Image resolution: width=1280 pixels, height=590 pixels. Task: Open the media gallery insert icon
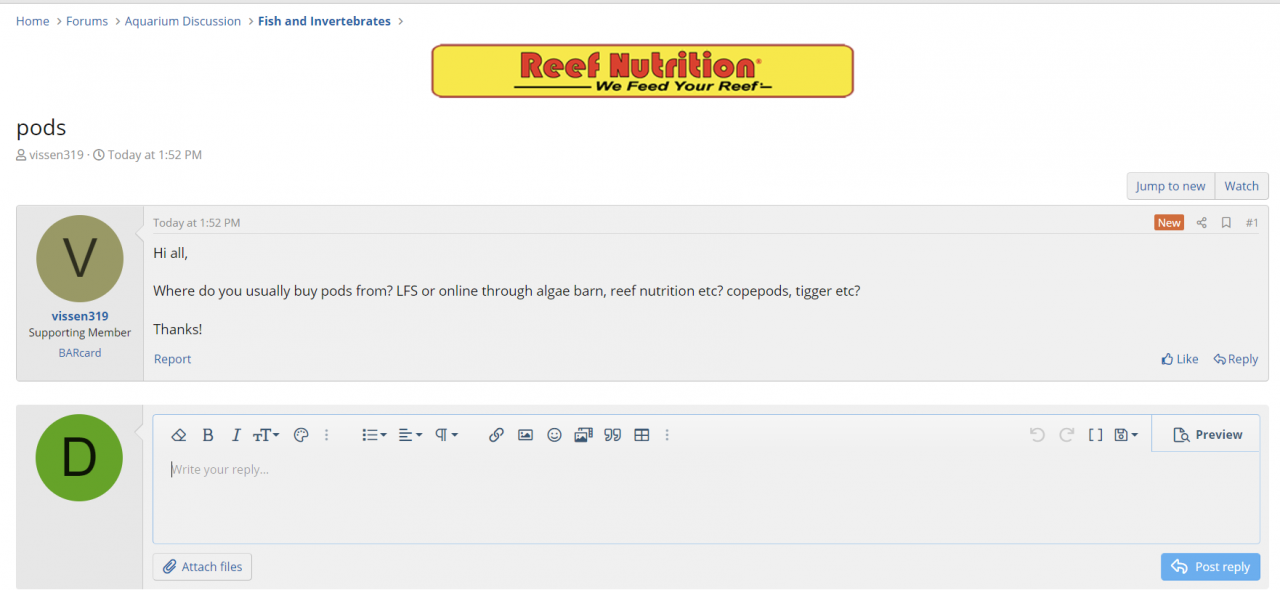tap(583, 435)
